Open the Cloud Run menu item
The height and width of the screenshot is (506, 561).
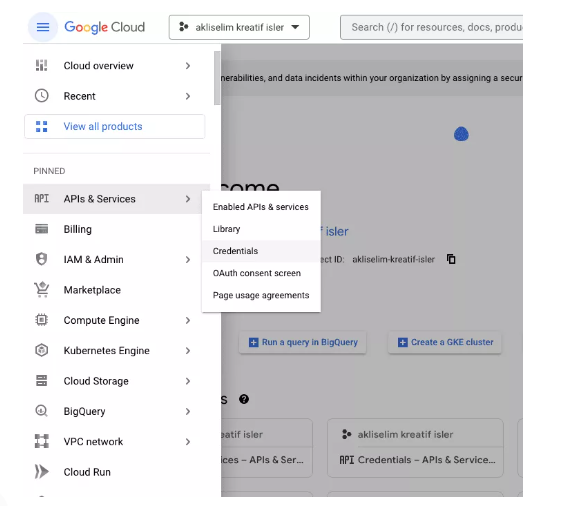[116, 472]
